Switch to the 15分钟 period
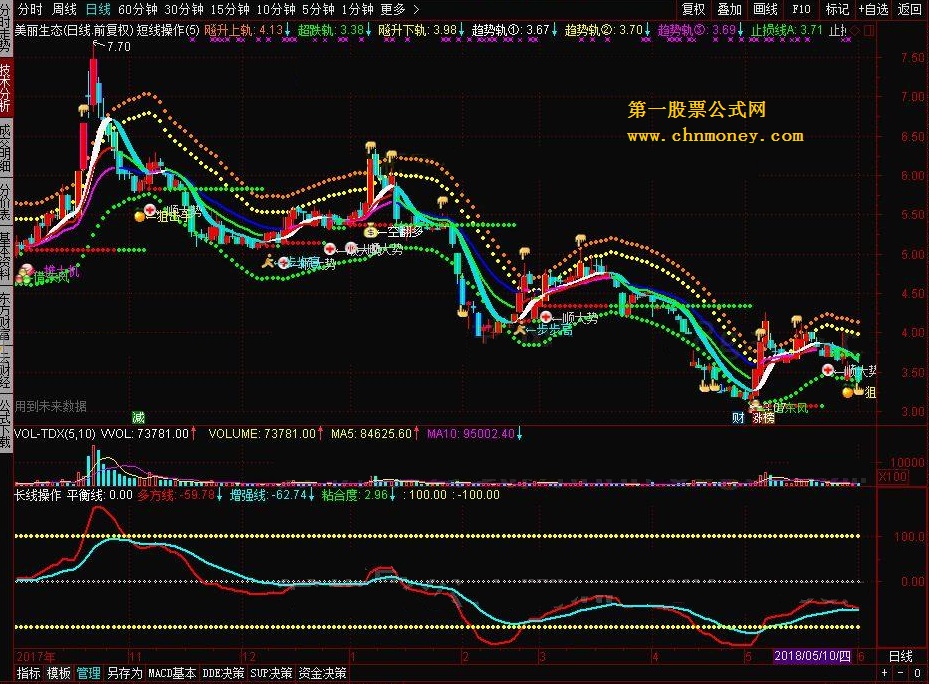The image size is (929, 684). point(230,9)
